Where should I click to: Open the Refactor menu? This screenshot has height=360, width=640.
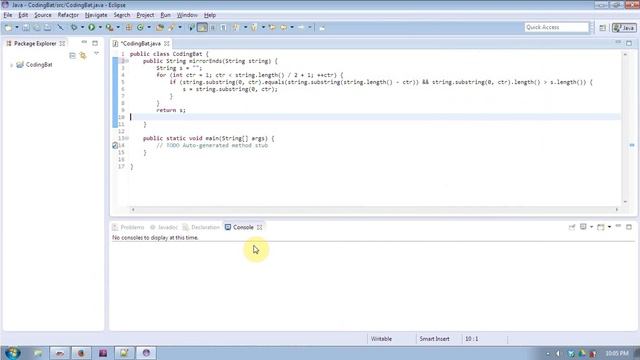tap(68, 15)
